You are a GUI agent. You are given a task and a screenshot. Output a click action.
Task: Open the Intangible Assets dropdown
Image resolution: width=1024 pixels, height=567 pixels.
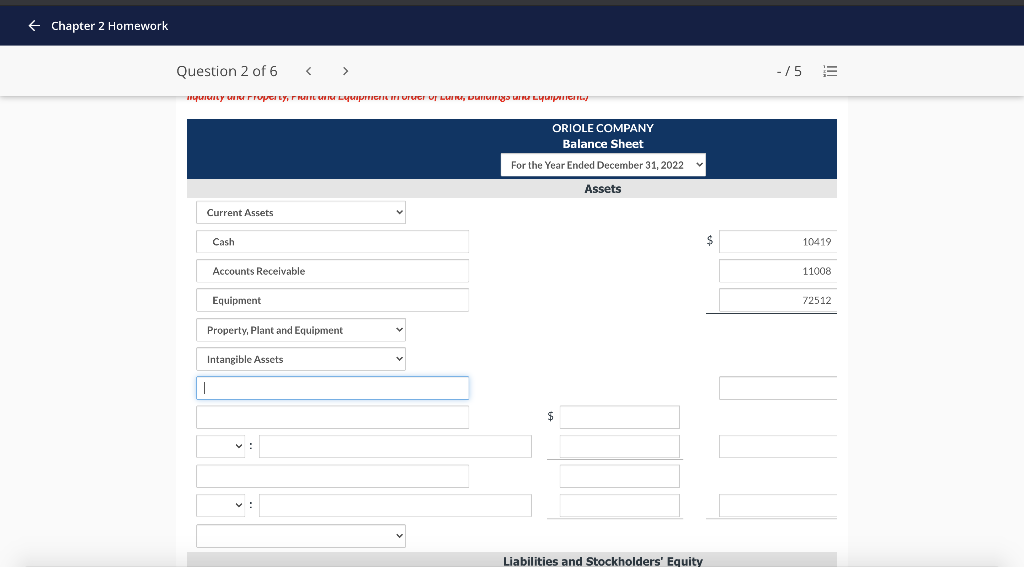(301, 359)
